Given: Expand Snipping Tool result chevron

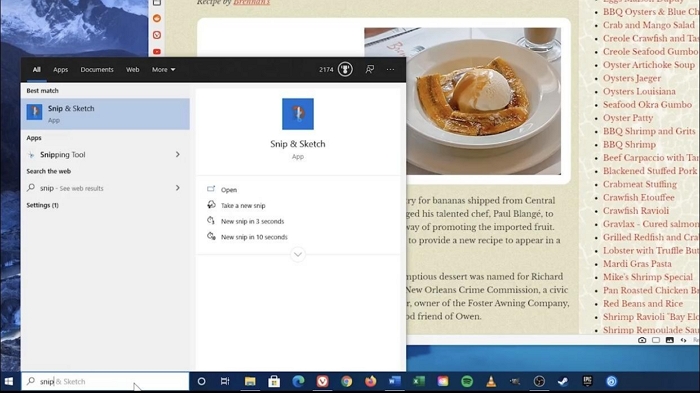Looking at the screenshot, I should coord(178,155).
